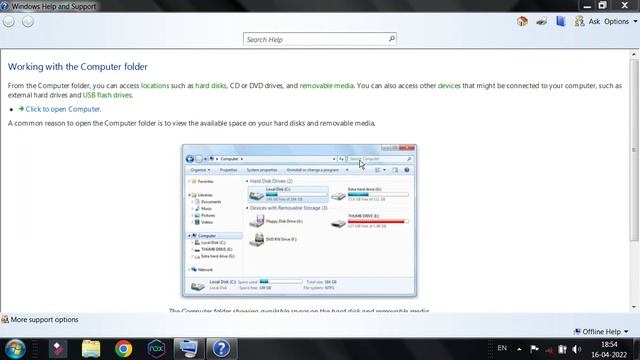Open Windows Explorer from the taskbar
The height and width of the screenshot is (360, 640).
tap(91, 349)
